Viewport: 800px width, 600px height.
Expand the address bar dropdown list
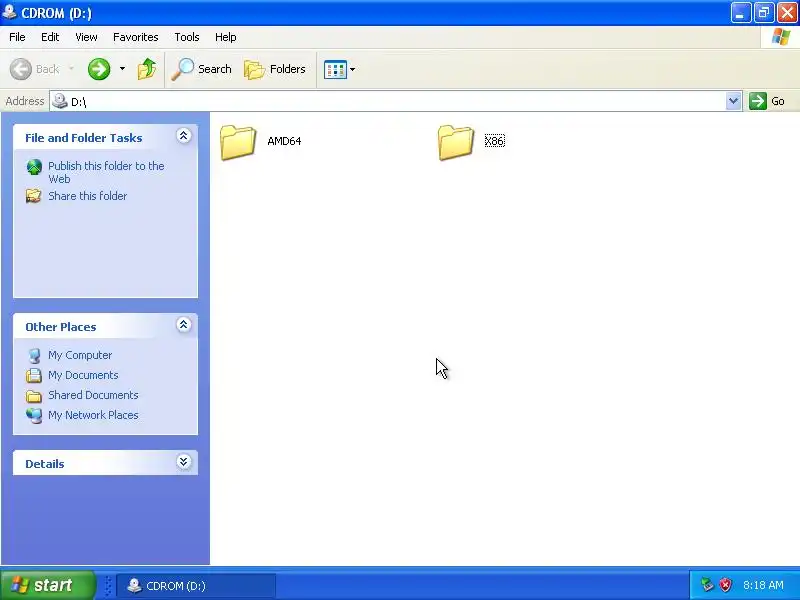733,101
